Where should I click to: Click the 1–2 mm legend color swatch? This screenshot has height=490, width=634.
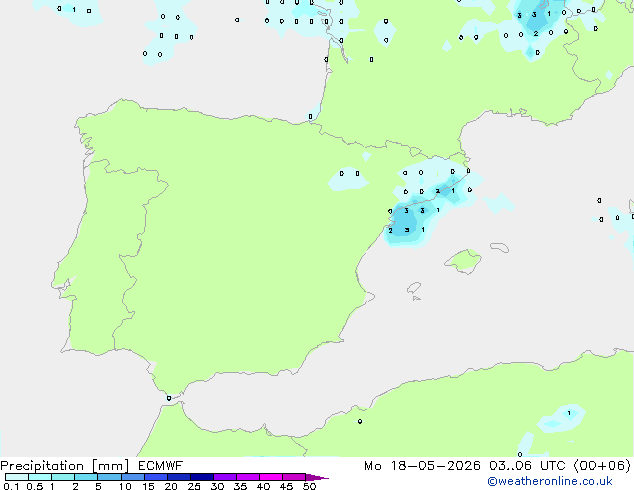point(63,477)
